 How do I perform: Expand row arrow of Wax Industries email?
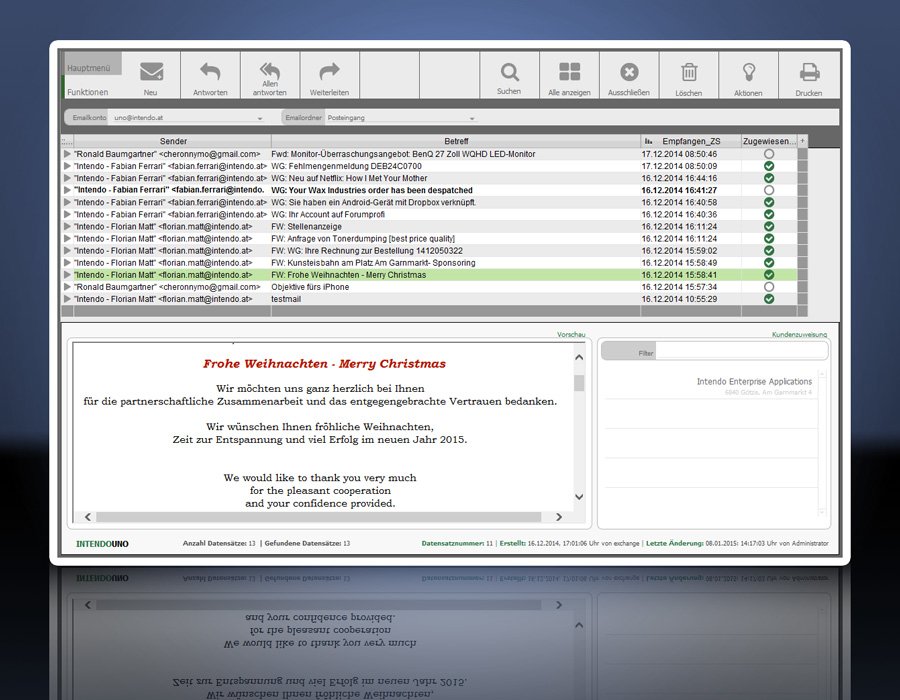click(67, 190)
